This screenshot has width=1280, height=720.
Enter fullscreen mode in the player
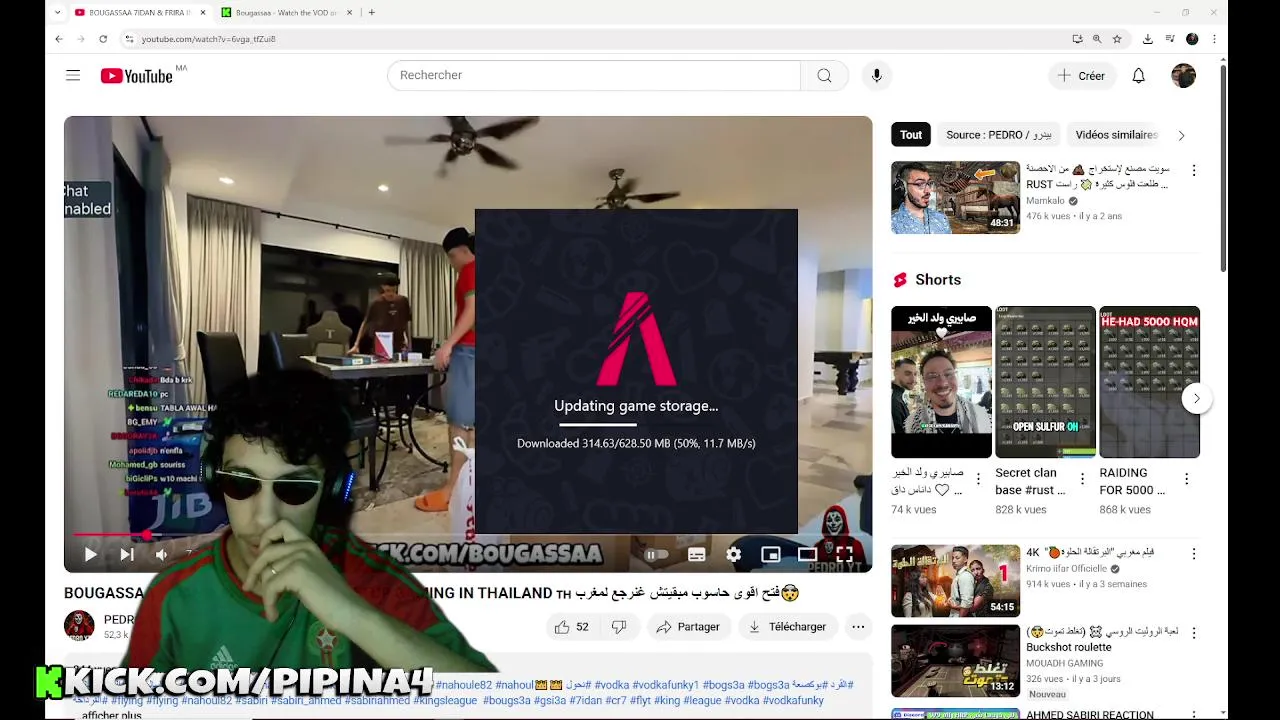coord(844,554)
